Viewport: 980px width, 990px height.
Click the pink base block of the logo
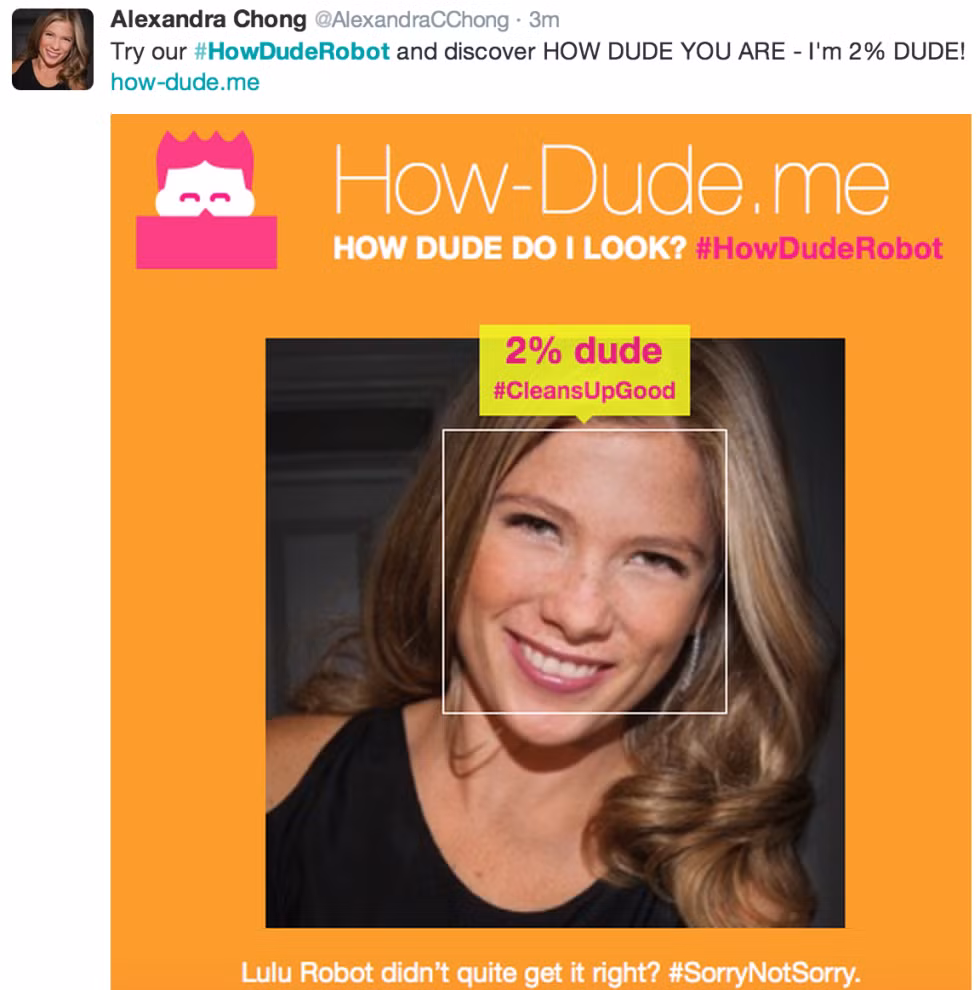(206, 242)
